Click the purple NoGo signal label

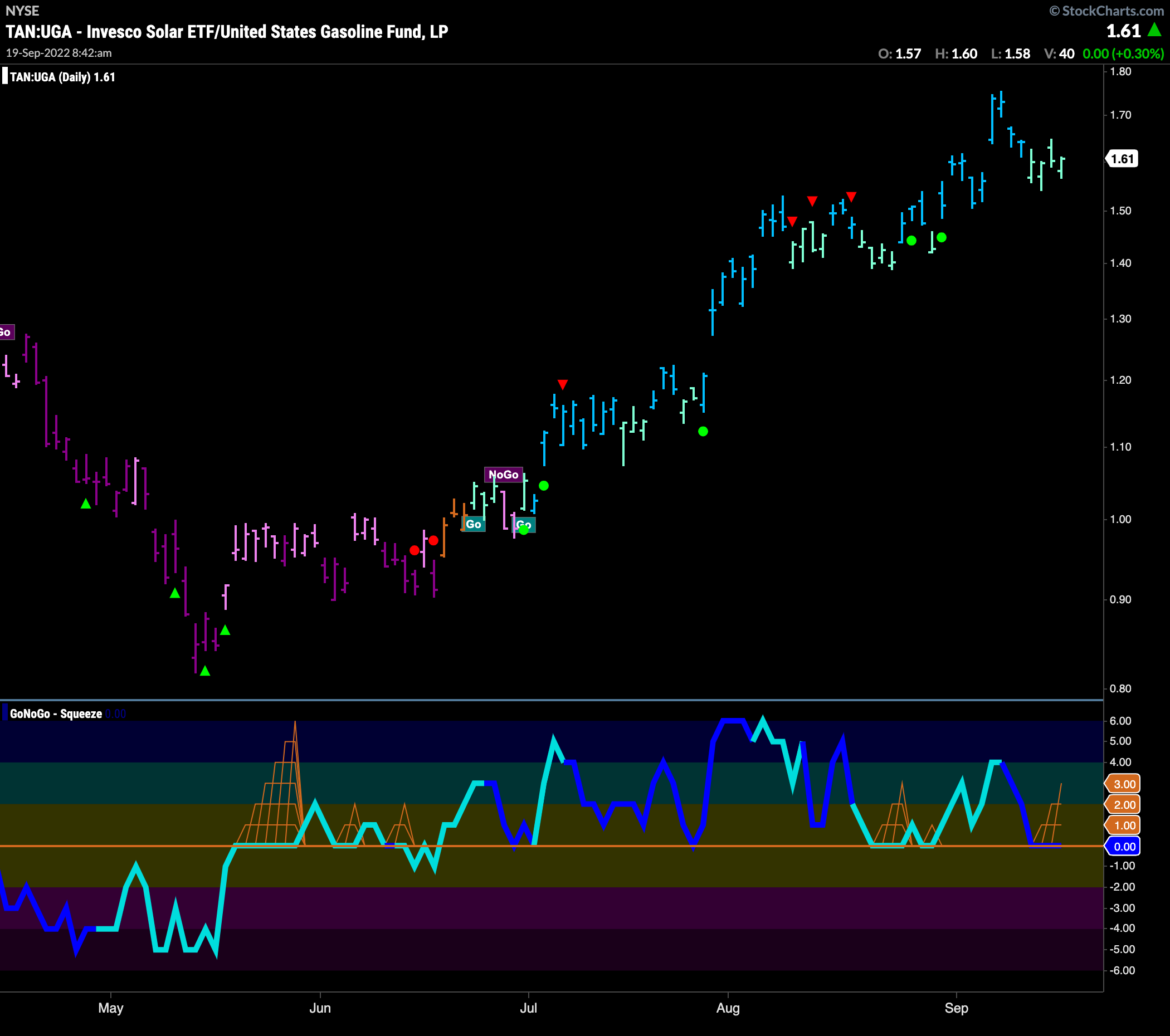point(504,475)
